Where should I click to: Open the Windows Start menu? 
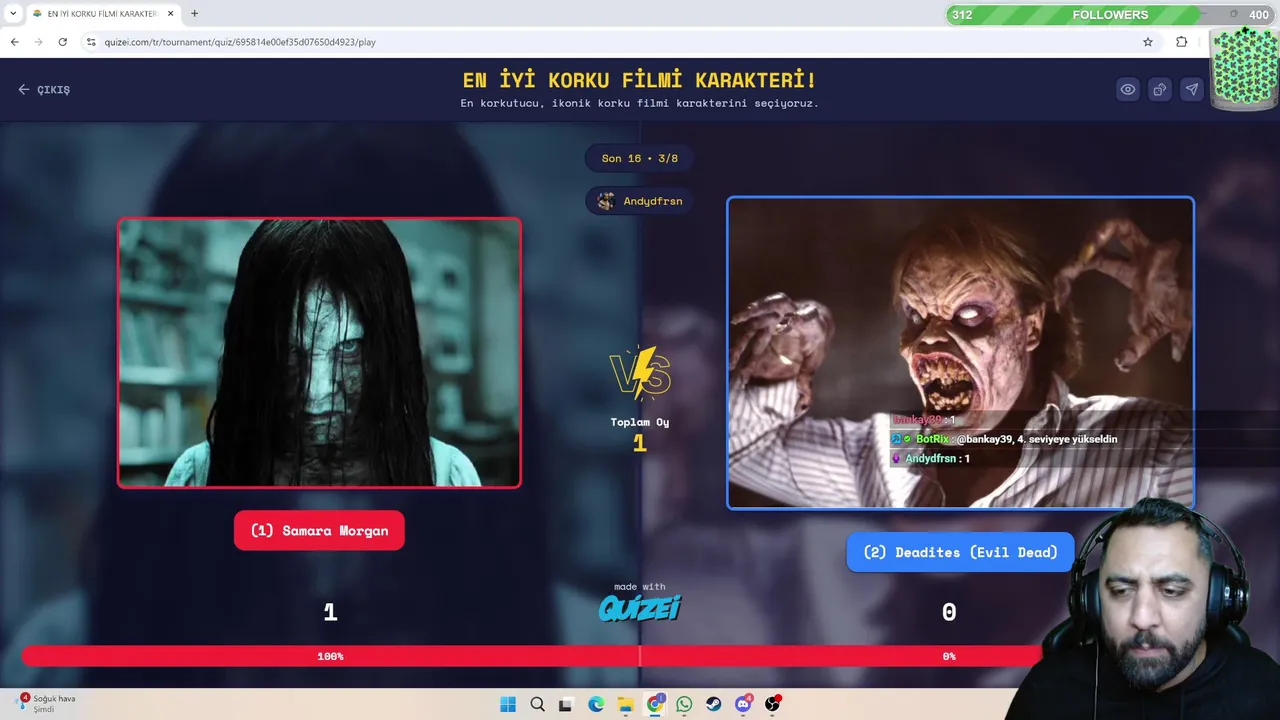pyautogui.click(x=508, y=704)
